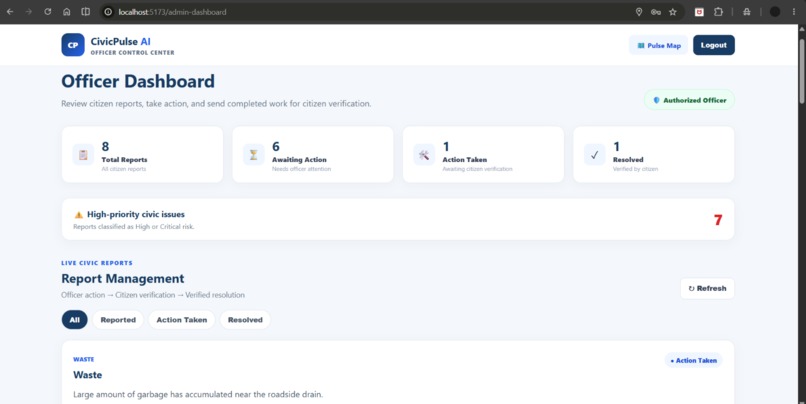Click the red extension icon in toolbar
The height and width of the screenshot is (404, 806).
click(699, 12)
